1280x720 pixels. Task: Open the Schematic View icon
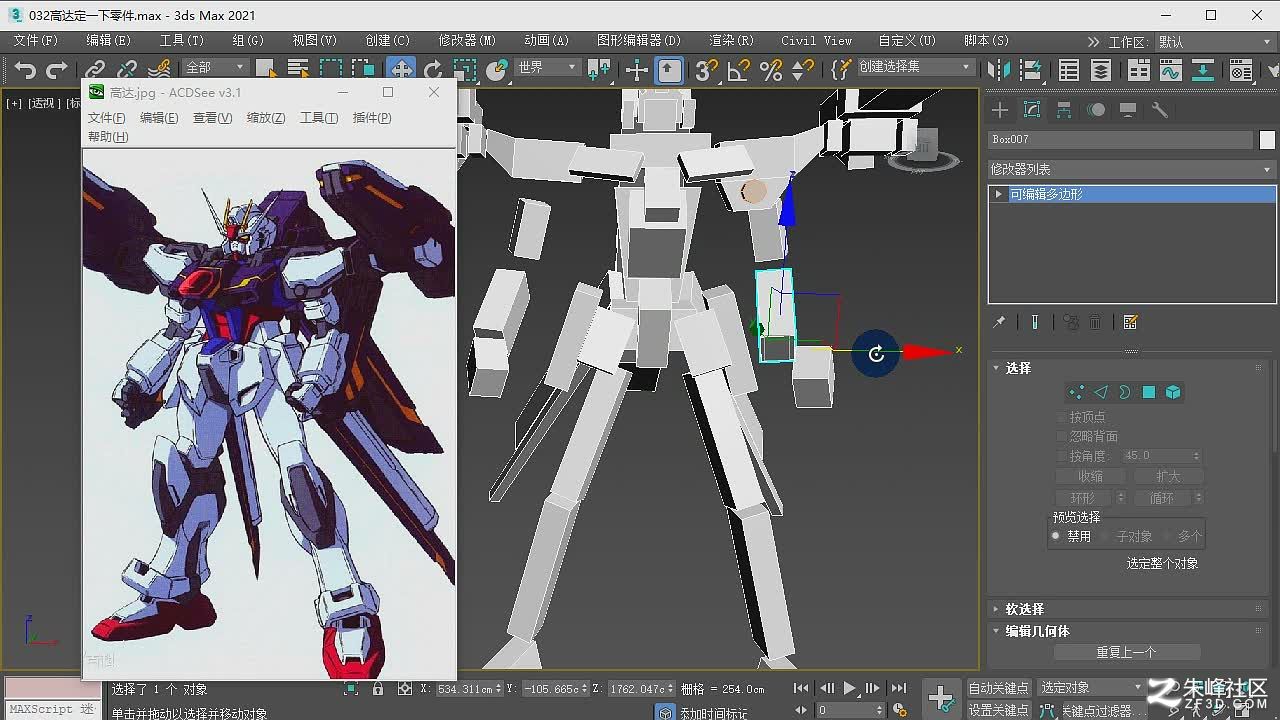point(1203,70)
